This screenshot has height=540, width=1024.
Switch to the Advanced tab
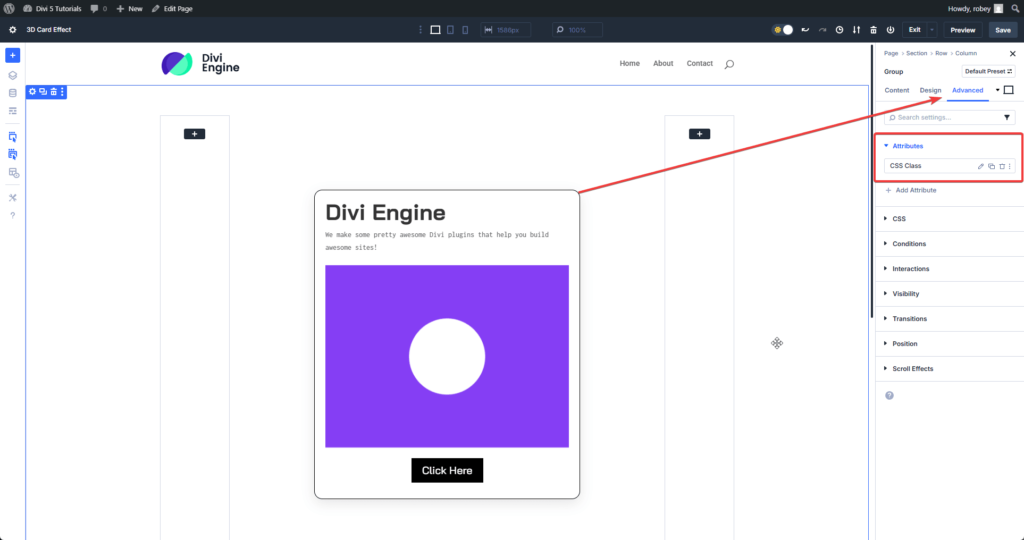[968, 90]
